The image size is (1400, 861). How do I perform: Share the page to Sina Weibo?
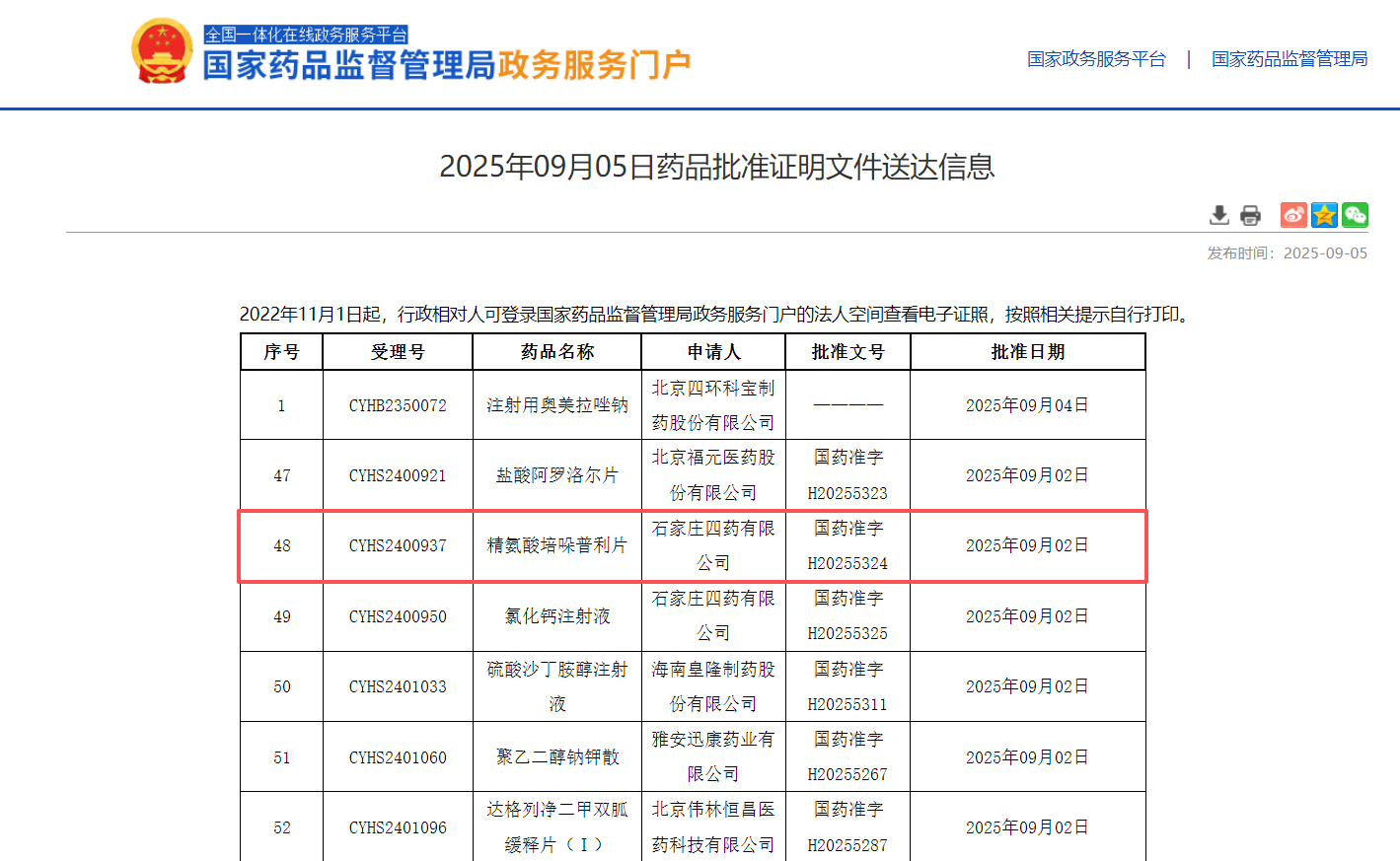1293,215
